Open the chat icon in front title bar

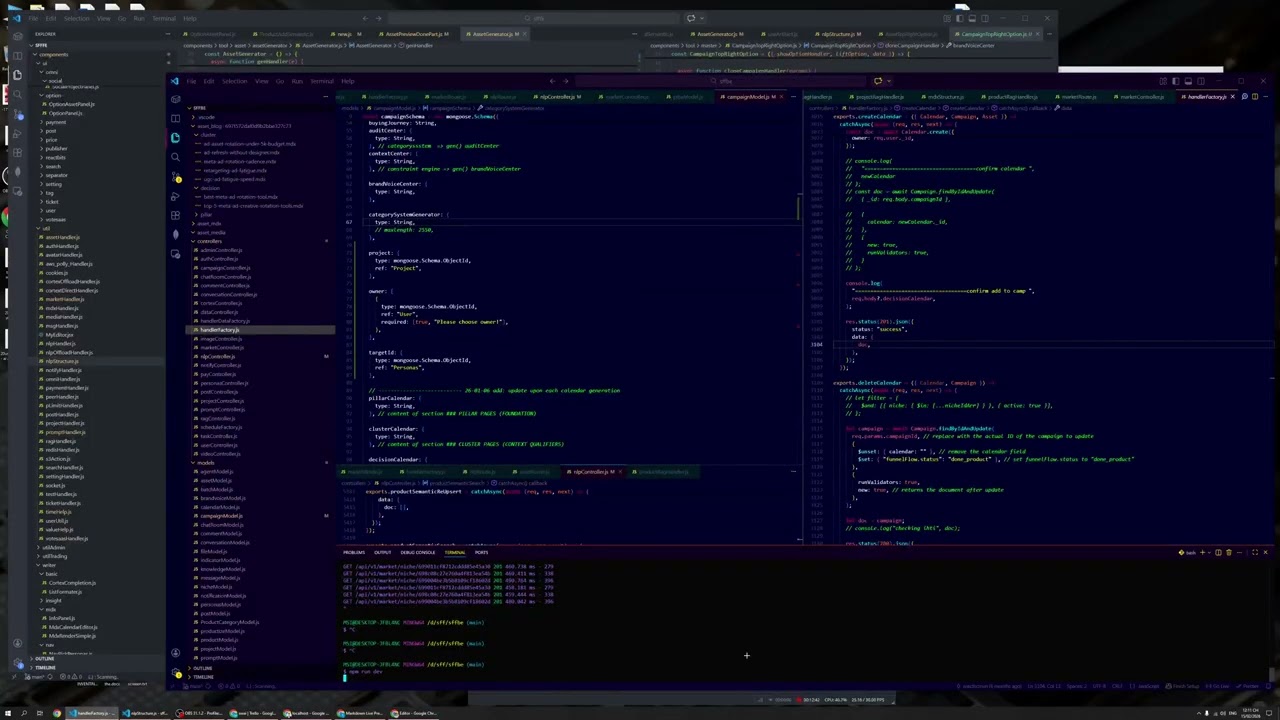coord(878,81)
